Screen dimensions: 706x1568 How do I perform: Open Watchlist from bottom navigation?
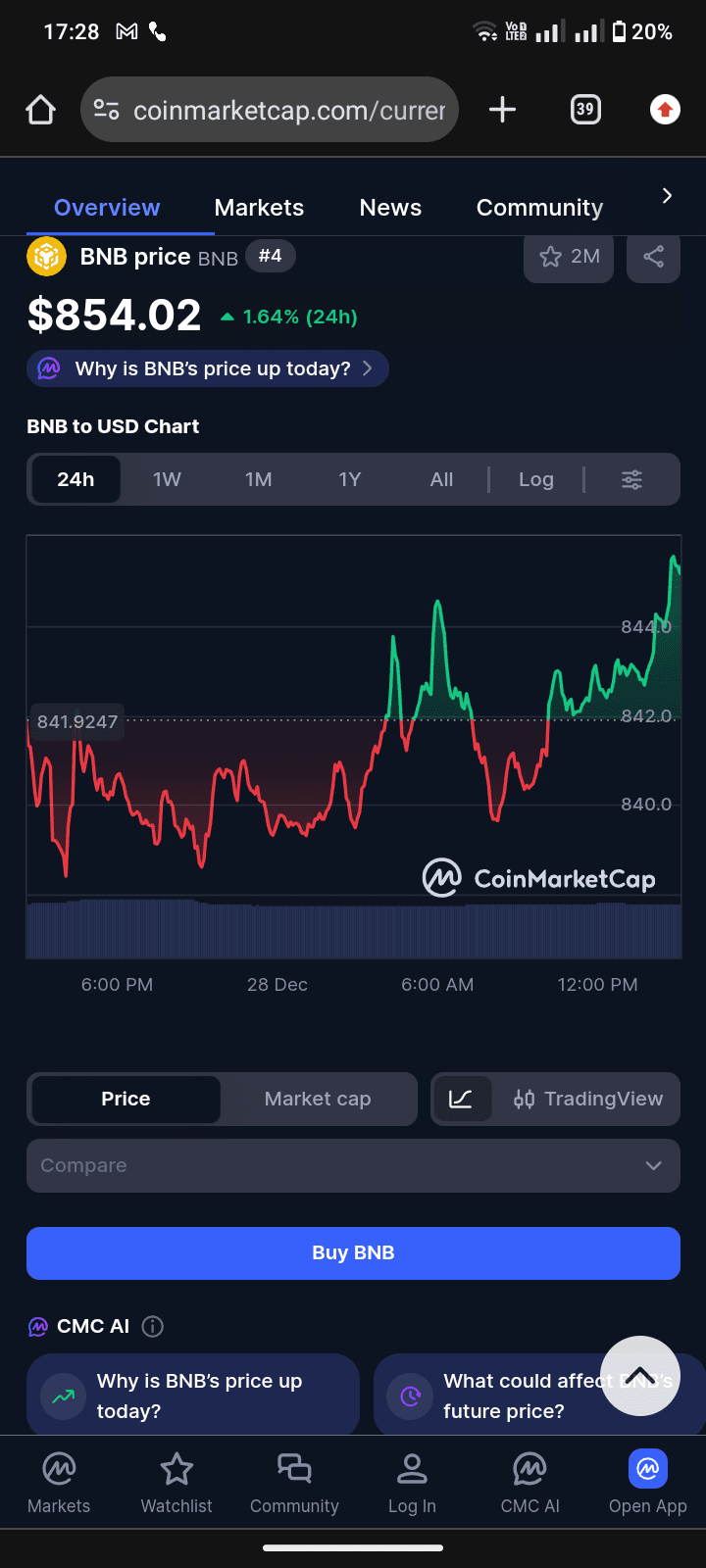pos(176,1483)
